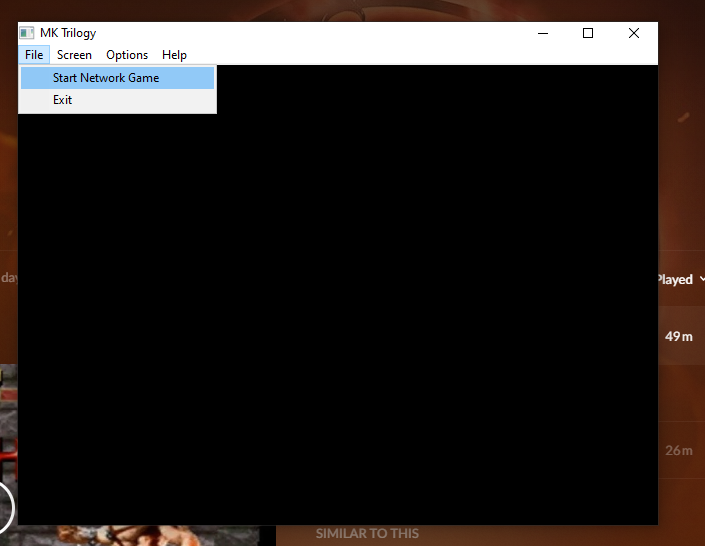The width and height of the screenshot is (705, 546).
Task: Select Start Network Game from File menu
Action: (x=117, y=78)
